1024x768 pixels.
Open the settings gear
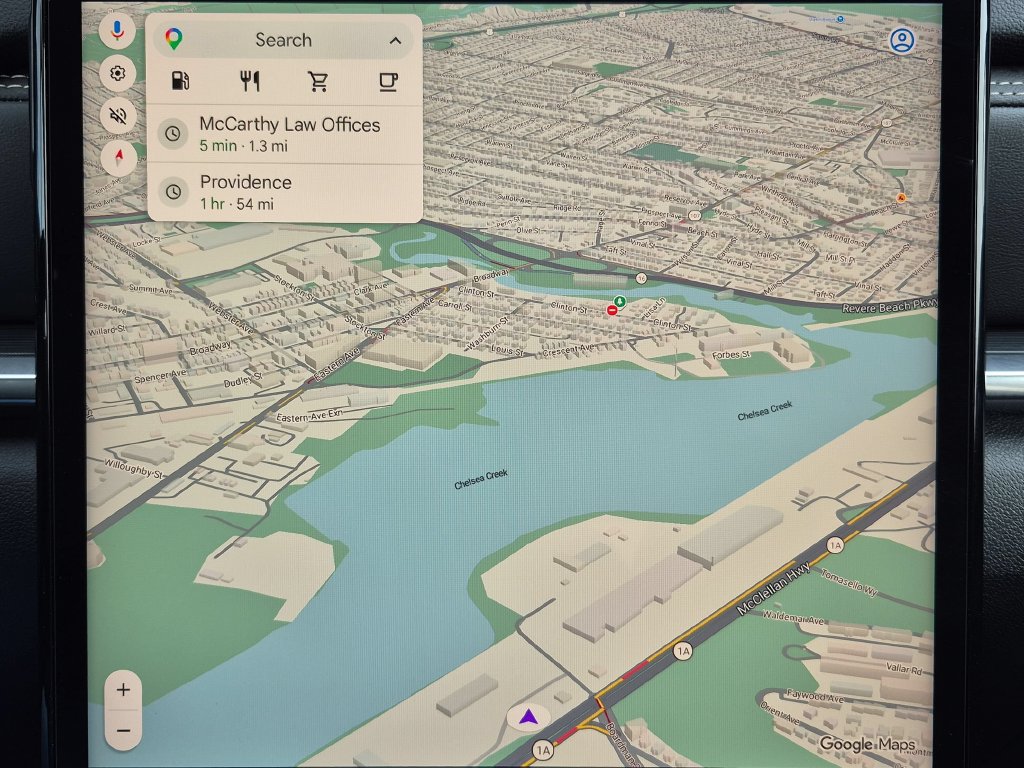(118, 73)
